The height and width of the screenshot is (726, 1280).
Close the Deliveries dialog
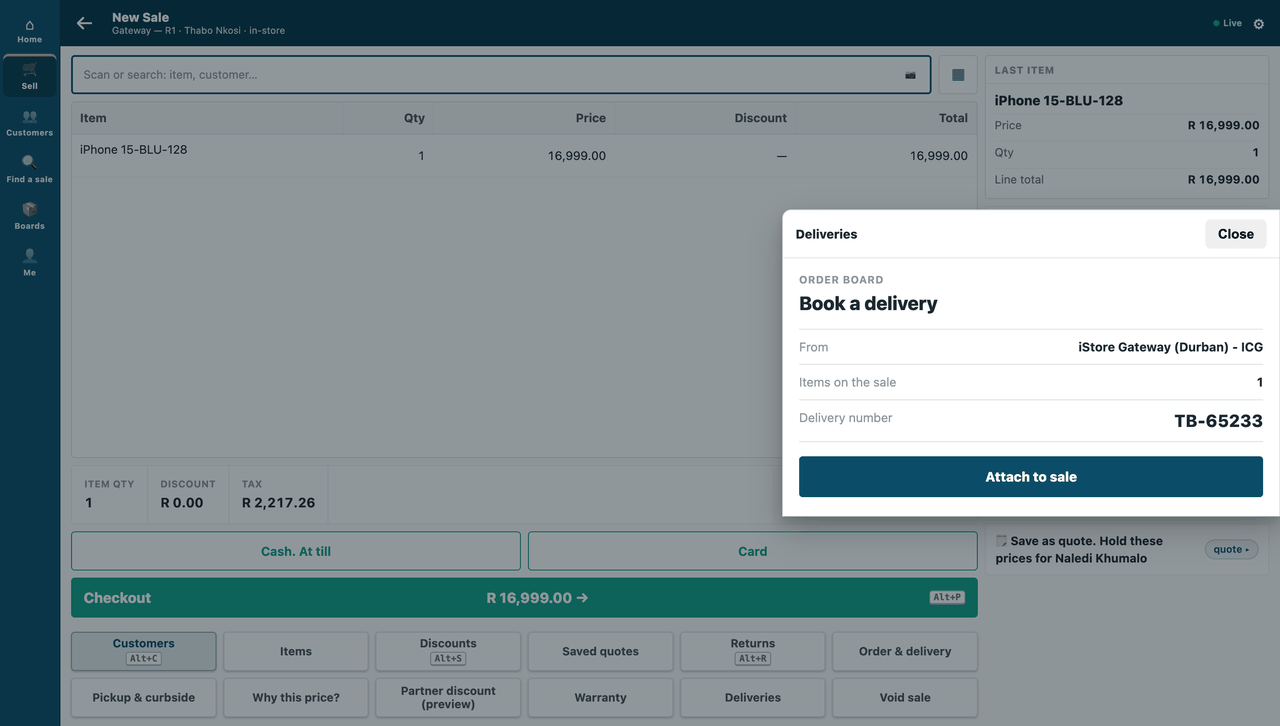pos(1235,234)
